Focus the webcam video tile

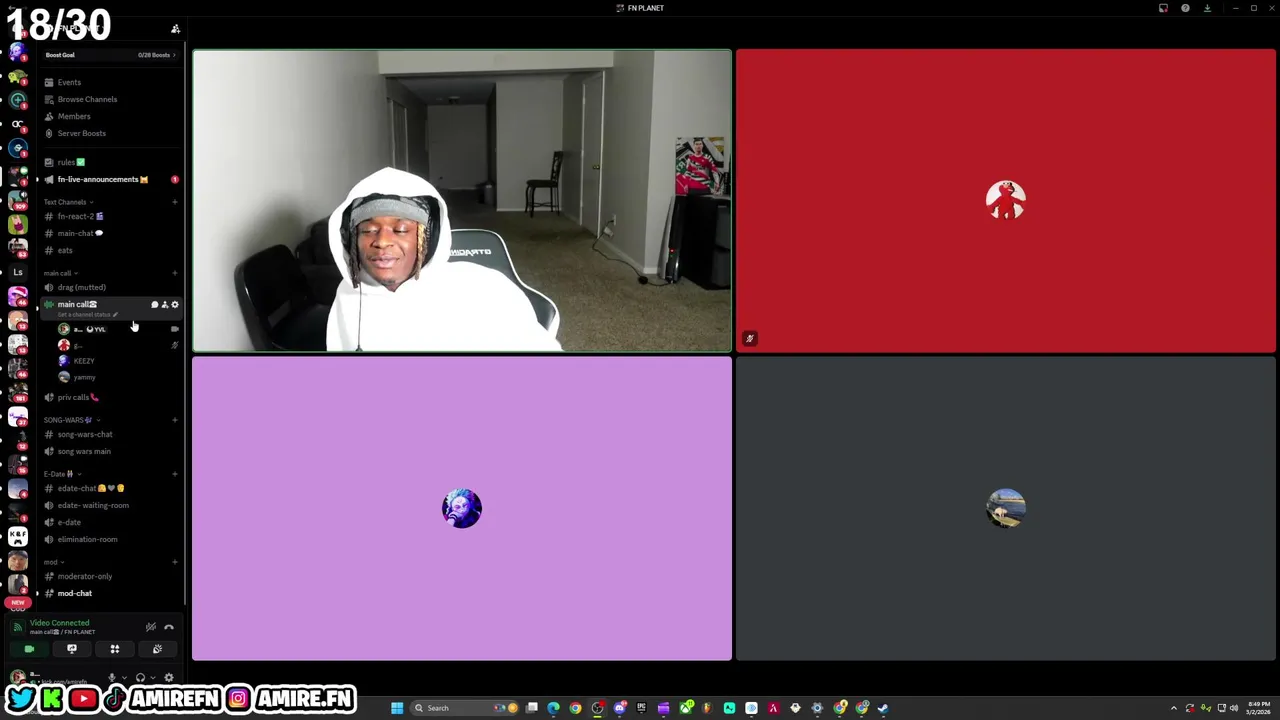pos(462,201)
